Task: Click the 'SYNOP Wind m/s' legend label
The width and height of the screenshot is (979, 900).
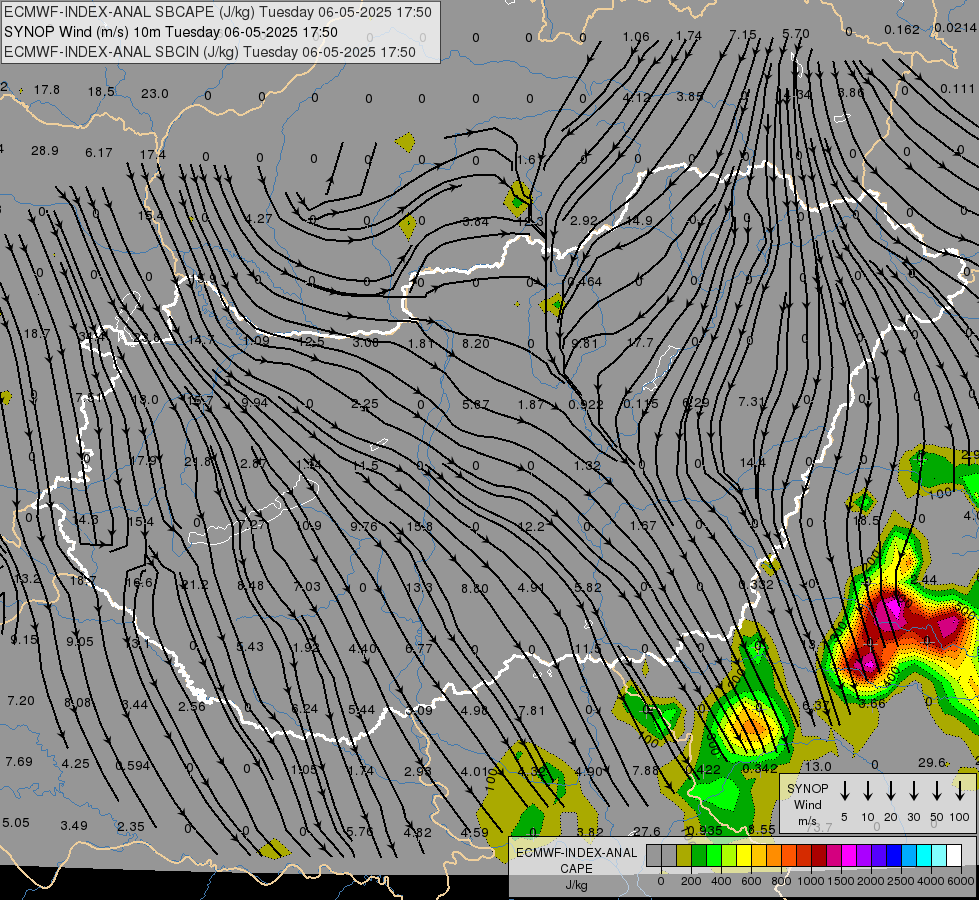Action: 807,804
